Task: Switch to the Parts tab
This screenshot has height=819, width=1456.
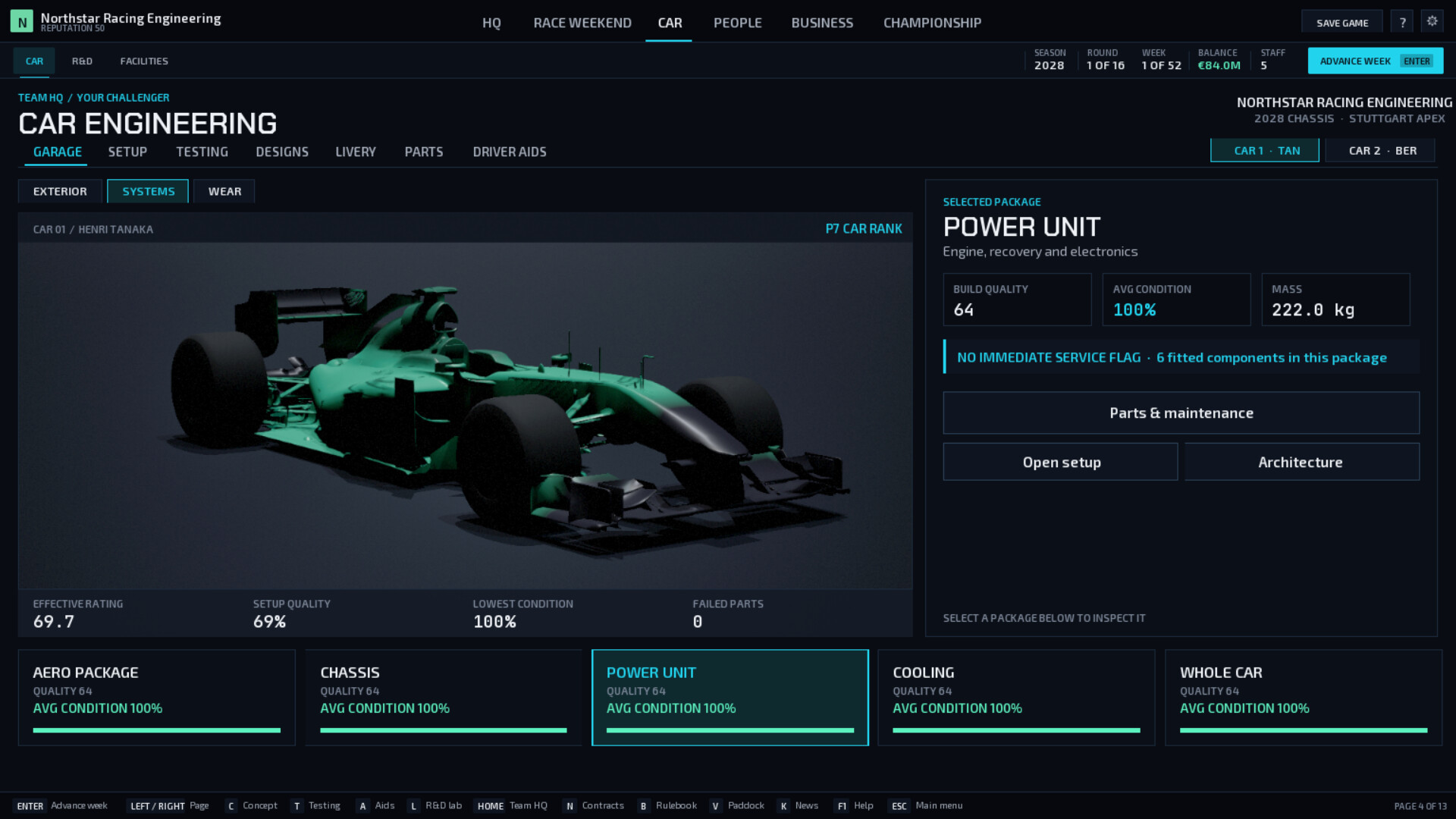Action: click(424, 152)
